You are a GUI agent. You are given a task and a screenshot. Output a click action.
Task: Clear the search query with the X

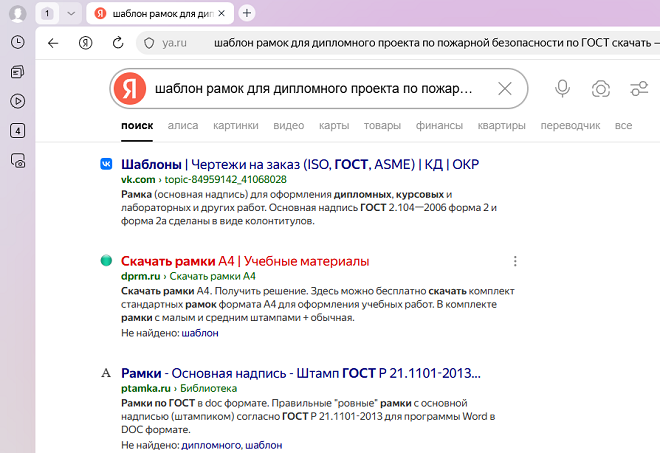click(x=505, y=88)
